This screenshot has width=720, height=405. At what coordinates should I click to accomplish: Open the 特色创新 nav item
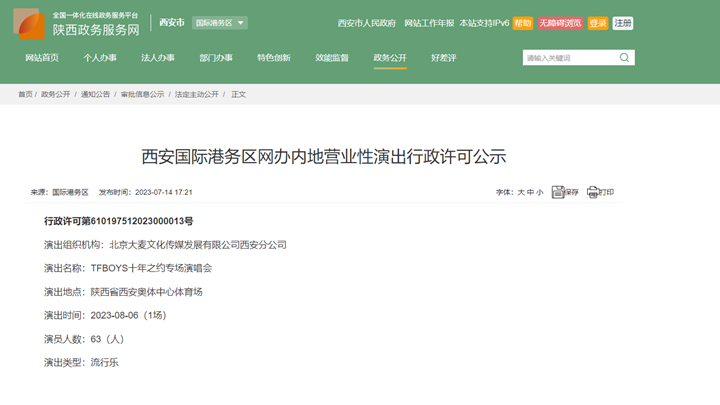click(x=274, y=58)
